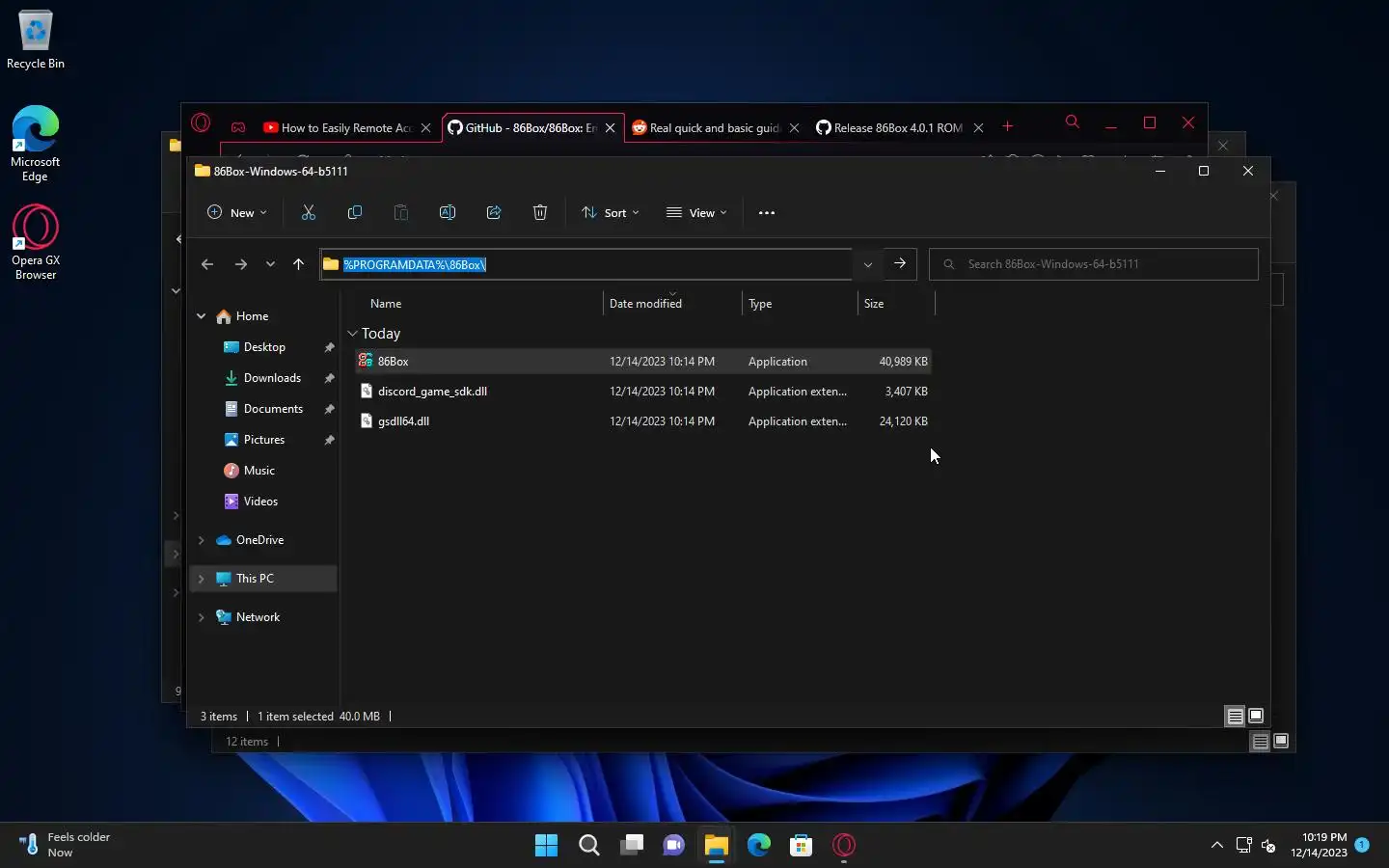Click the Search 86Box-Windows-64-b5111 box
Image resolution: width=1389 pixels, height=868 pixels.
click(1094, 264)
